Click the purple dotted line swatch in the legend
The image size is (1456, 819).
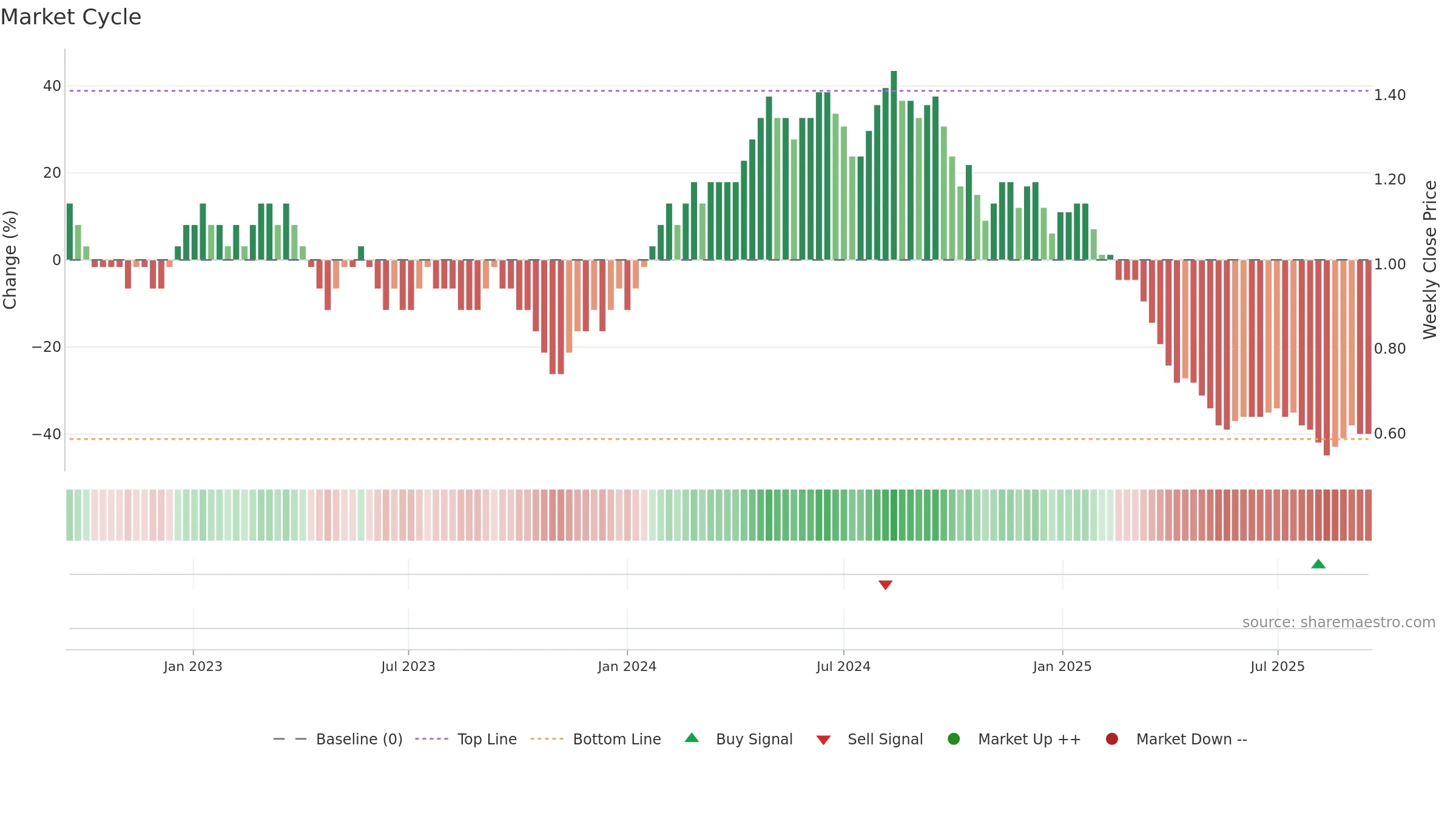(x=431, y=739)
